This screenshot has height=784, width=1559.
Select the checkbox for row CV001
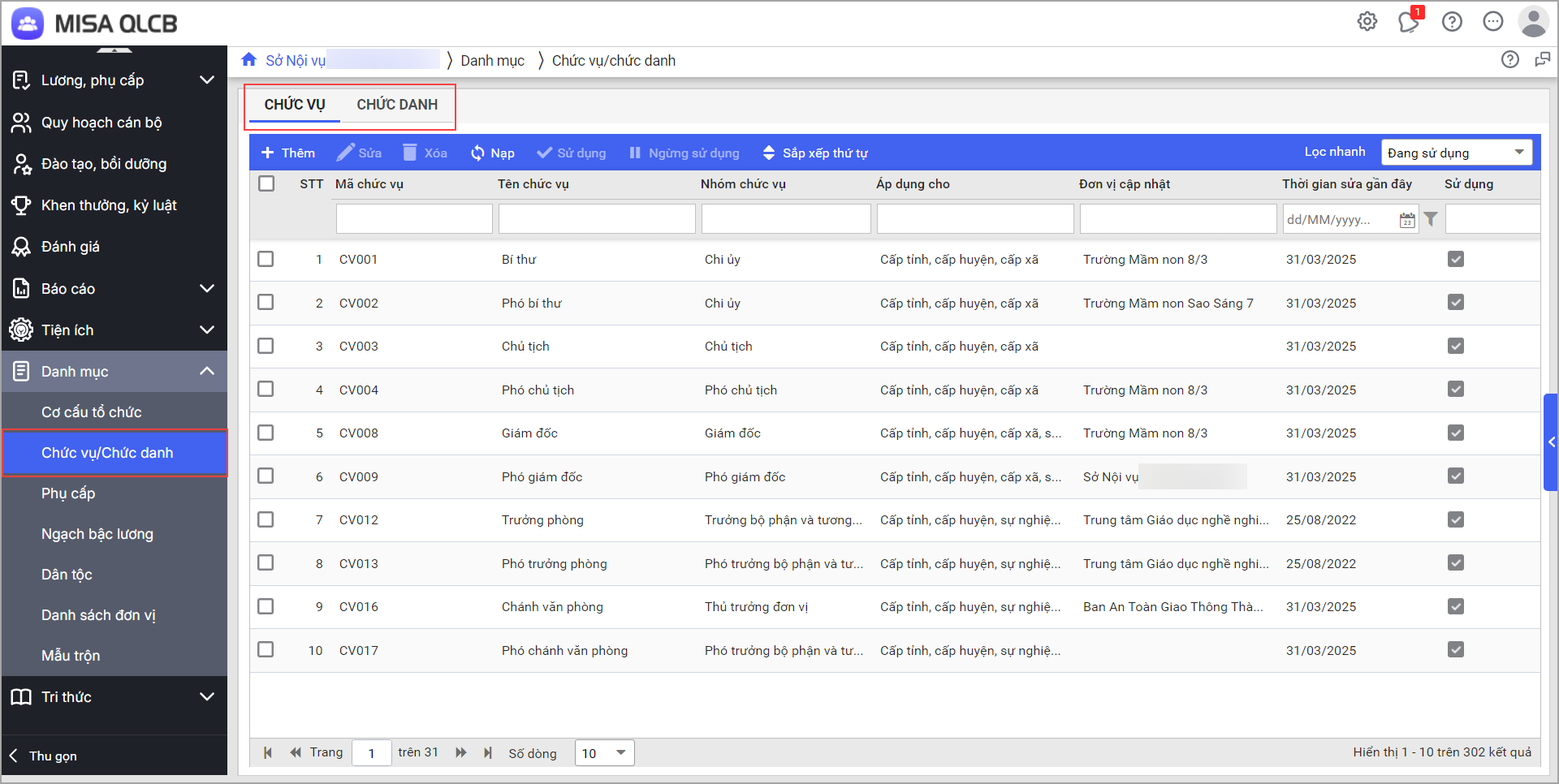266,259
